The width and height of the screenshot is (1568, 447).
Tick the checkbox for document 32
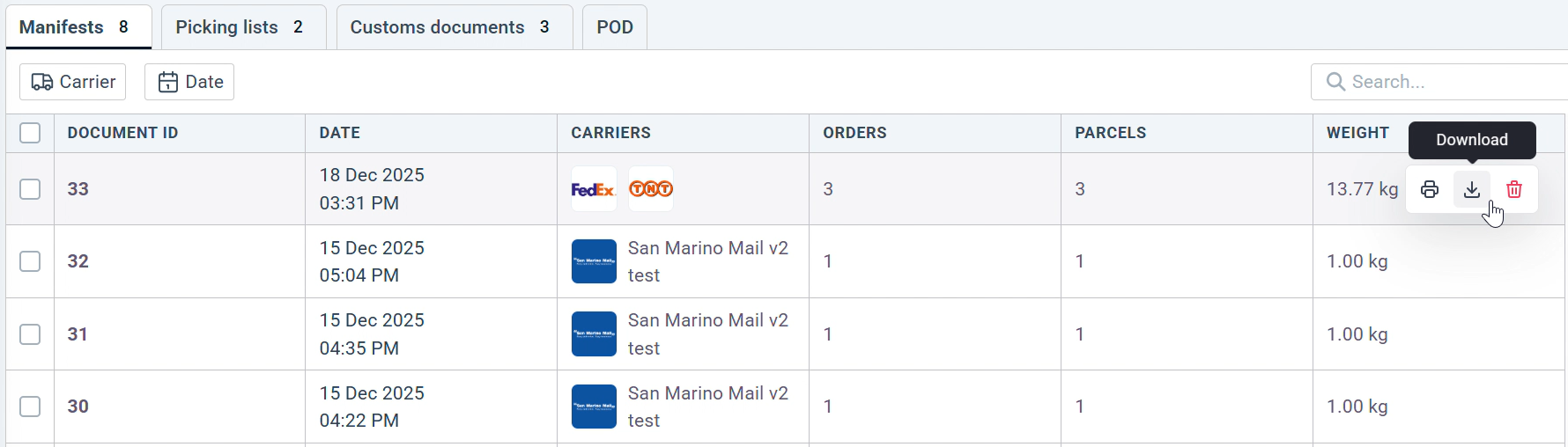[30, 261]
